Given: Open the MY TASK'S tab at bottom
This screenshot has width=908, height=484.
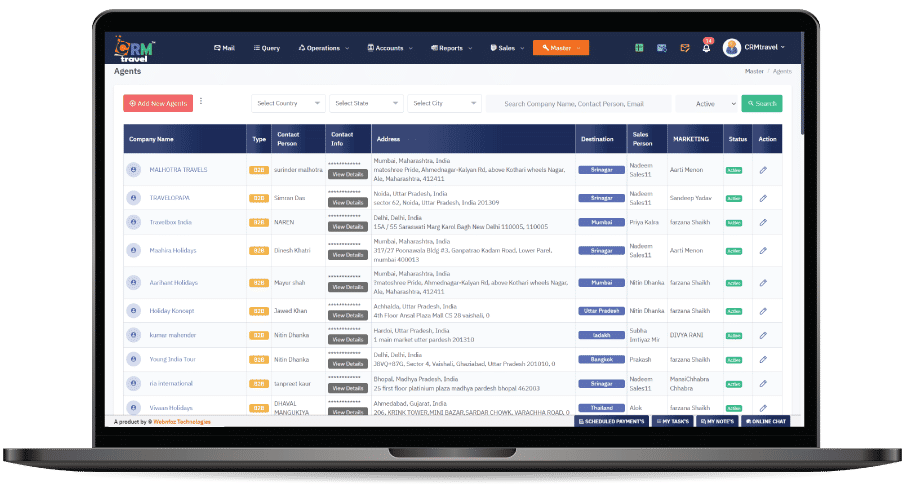Looking at the screenshot, I should [673, 421].
